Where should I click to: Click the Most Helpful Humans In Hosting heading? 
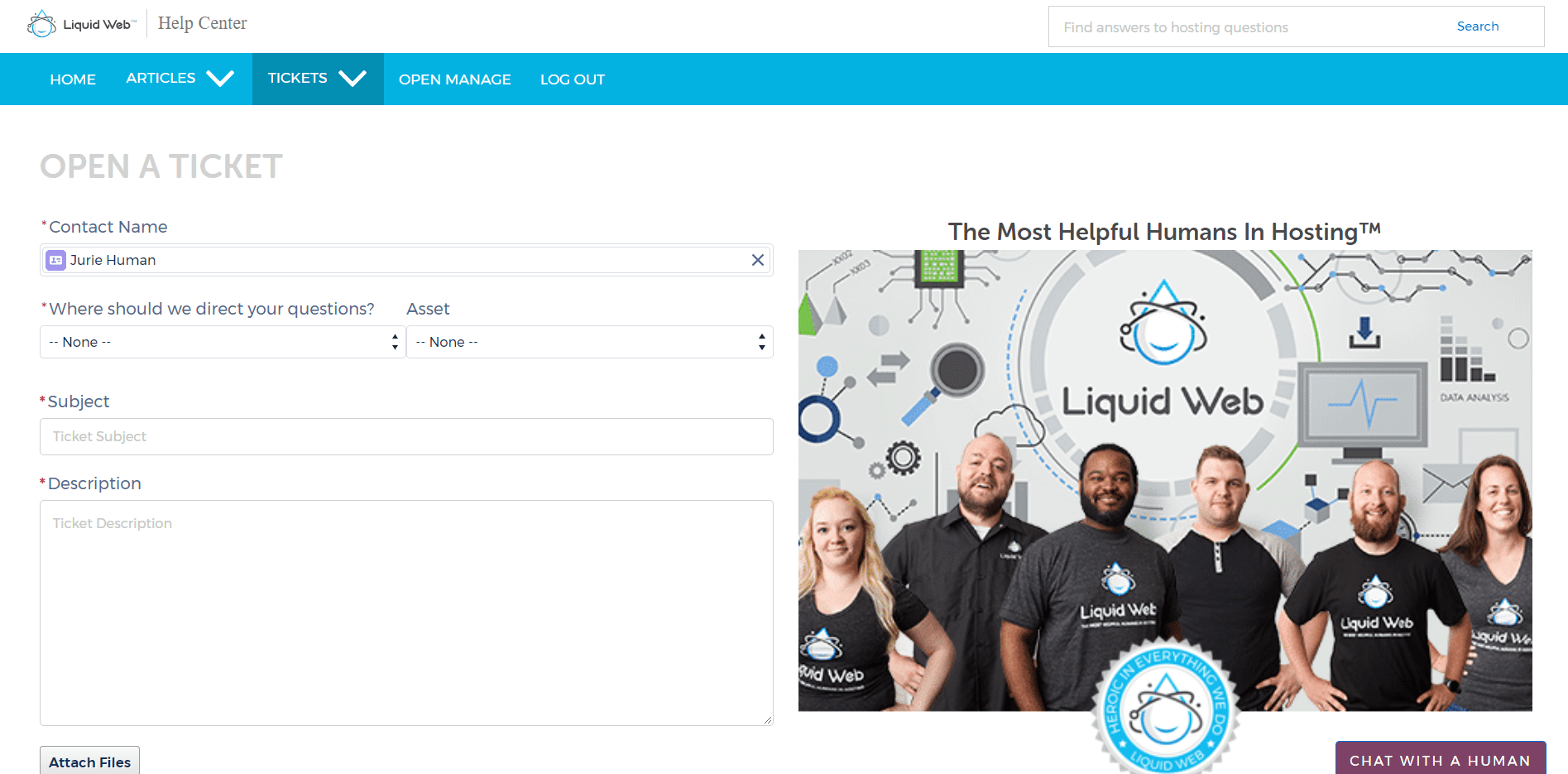(x=1164, y=232)
